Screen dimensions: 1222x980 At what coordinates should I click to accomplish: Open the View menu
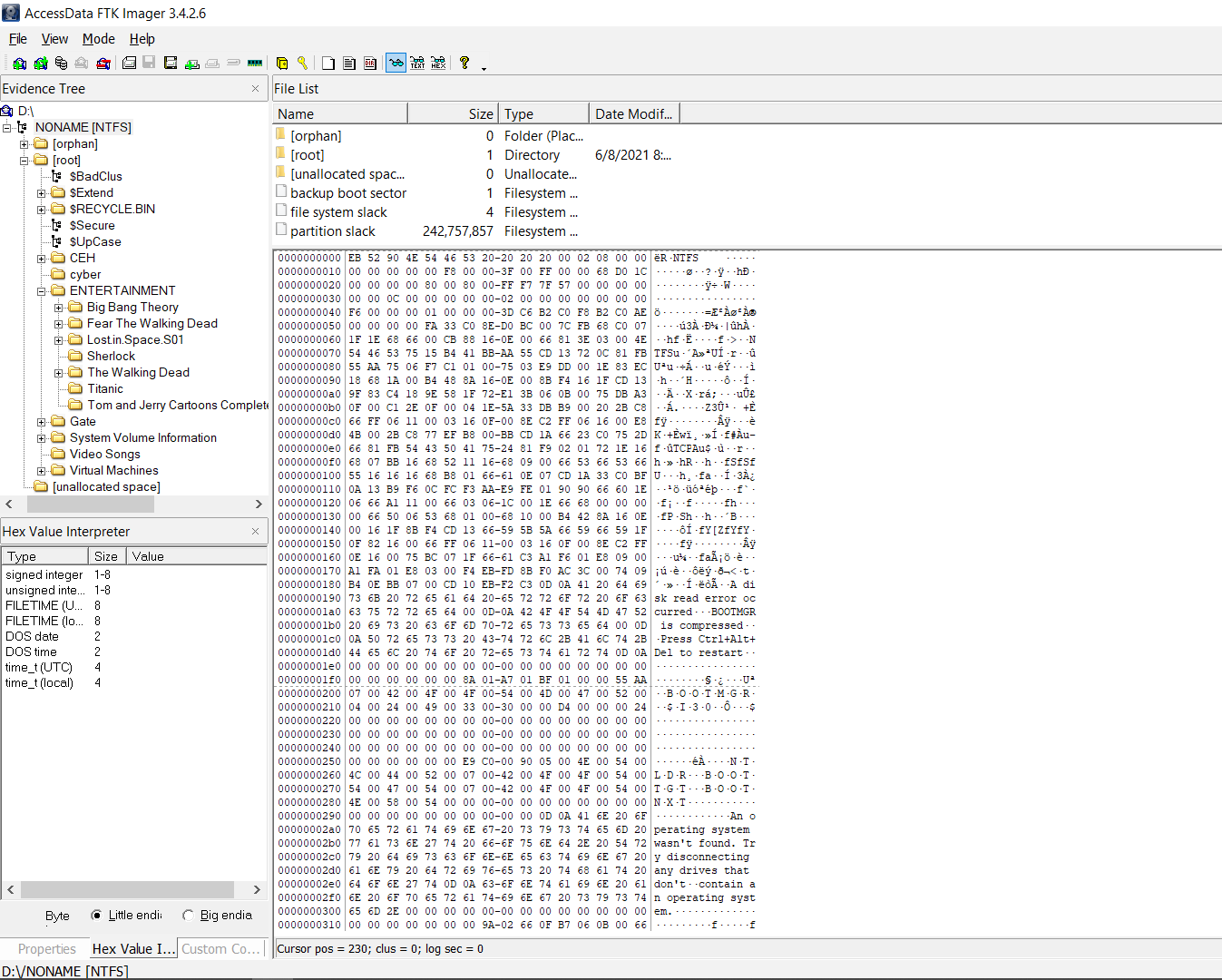coord(54,39)
